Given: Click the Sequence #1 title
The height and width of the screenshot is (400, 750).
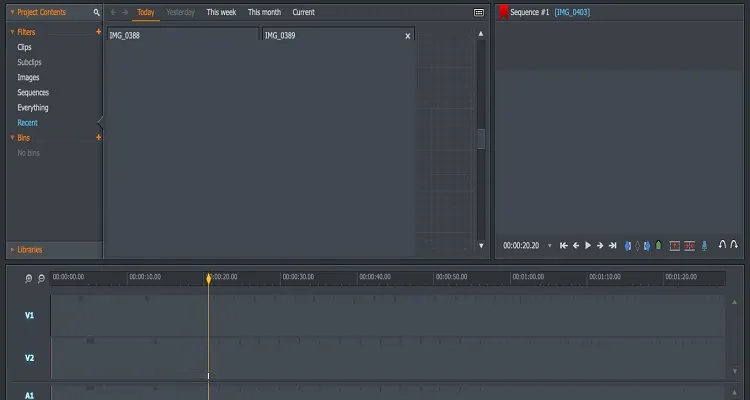Looking at the screenshot, I should (x=529, y=12).
